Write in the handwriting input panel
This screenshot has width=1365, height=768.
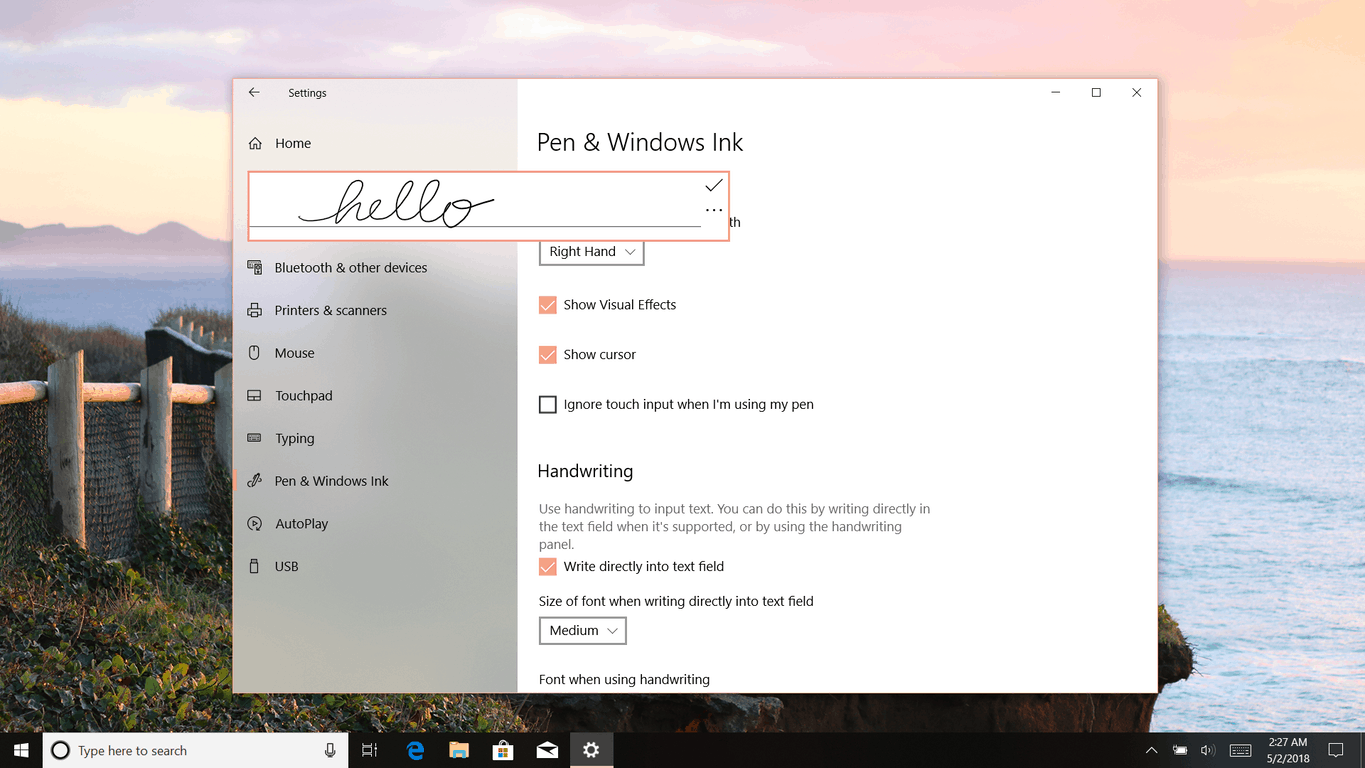[x=475, y=206]
